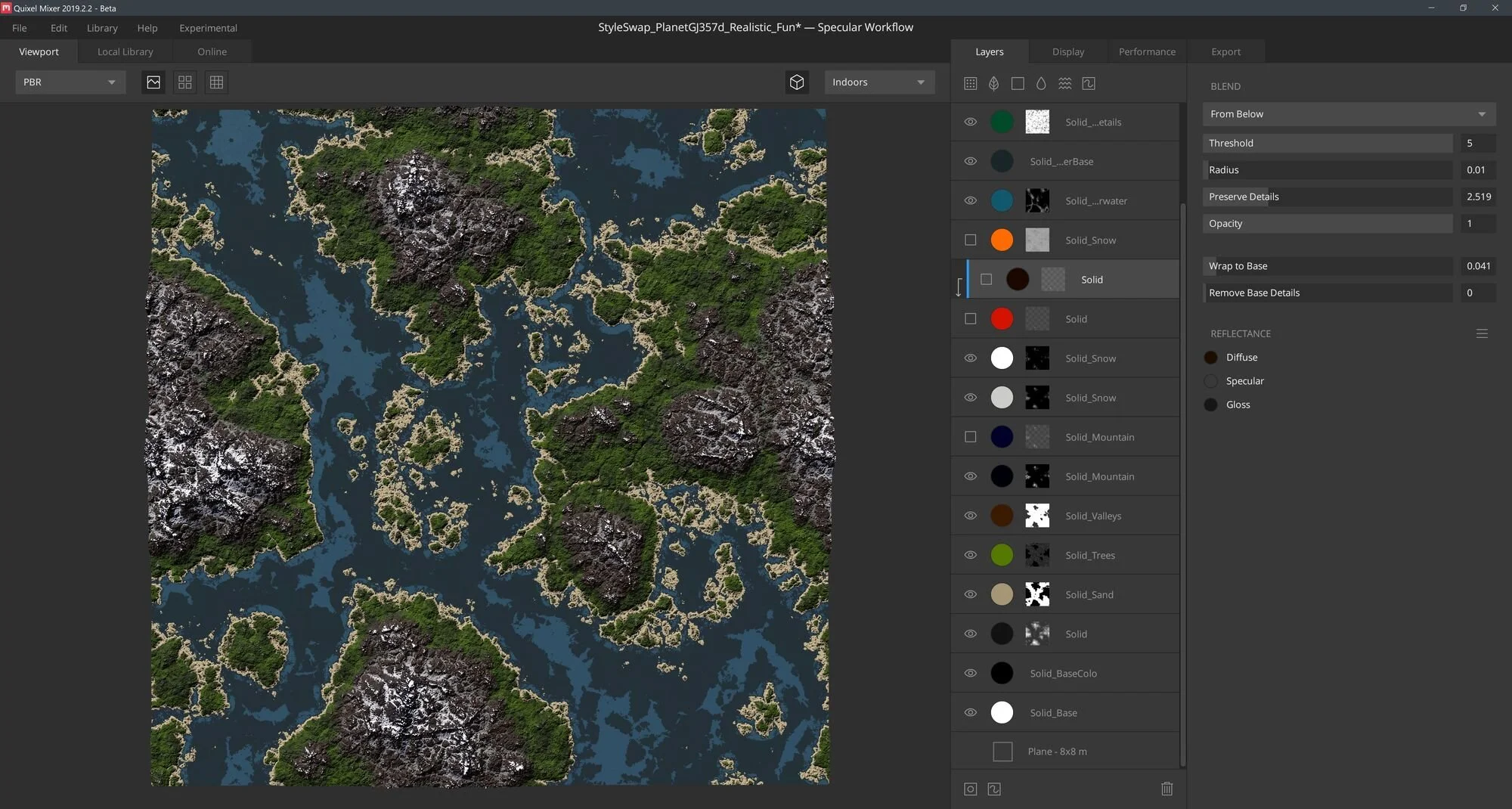
Task: Open the PBR render mode dropdown
Action: coord(70,82)
